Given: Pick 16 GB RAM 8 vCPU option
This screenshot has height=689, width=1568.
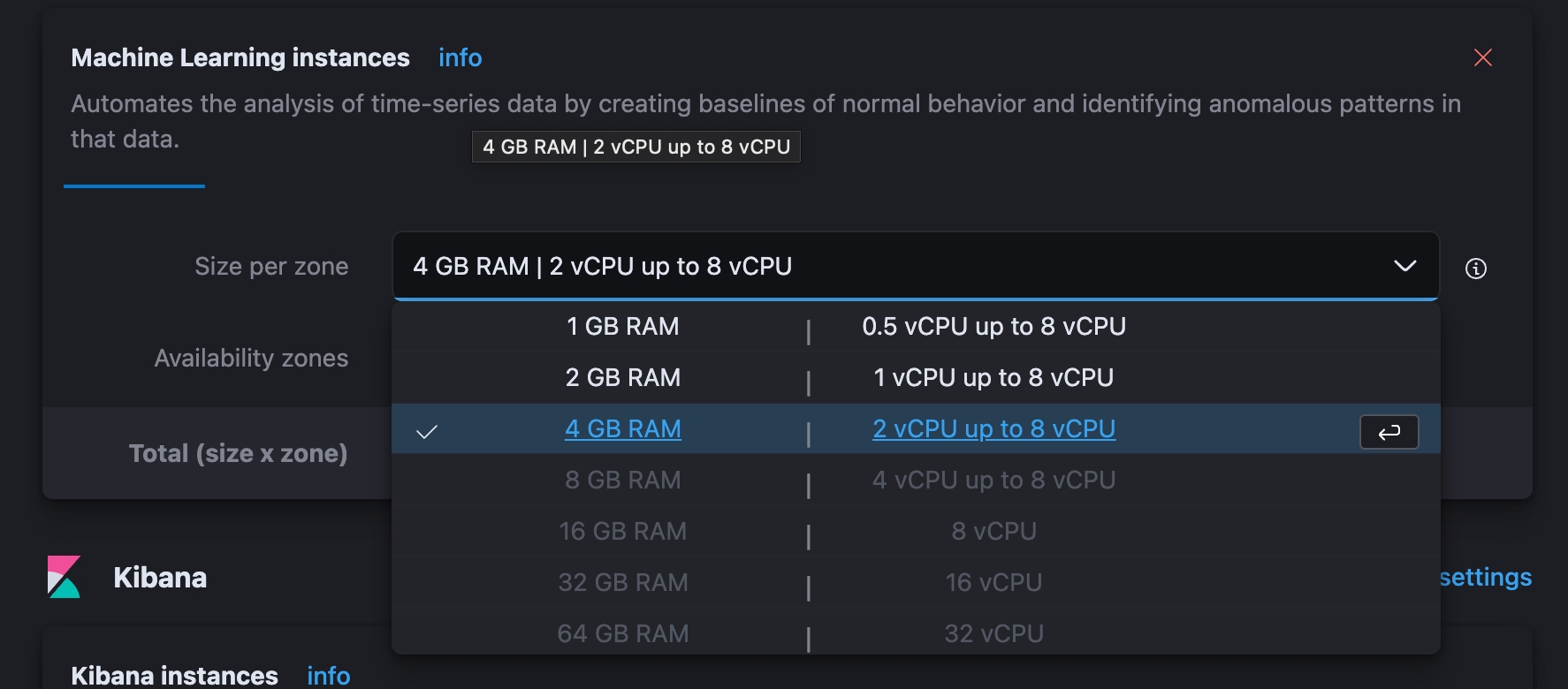Looking at the screenshot, I should coord(916,532).
